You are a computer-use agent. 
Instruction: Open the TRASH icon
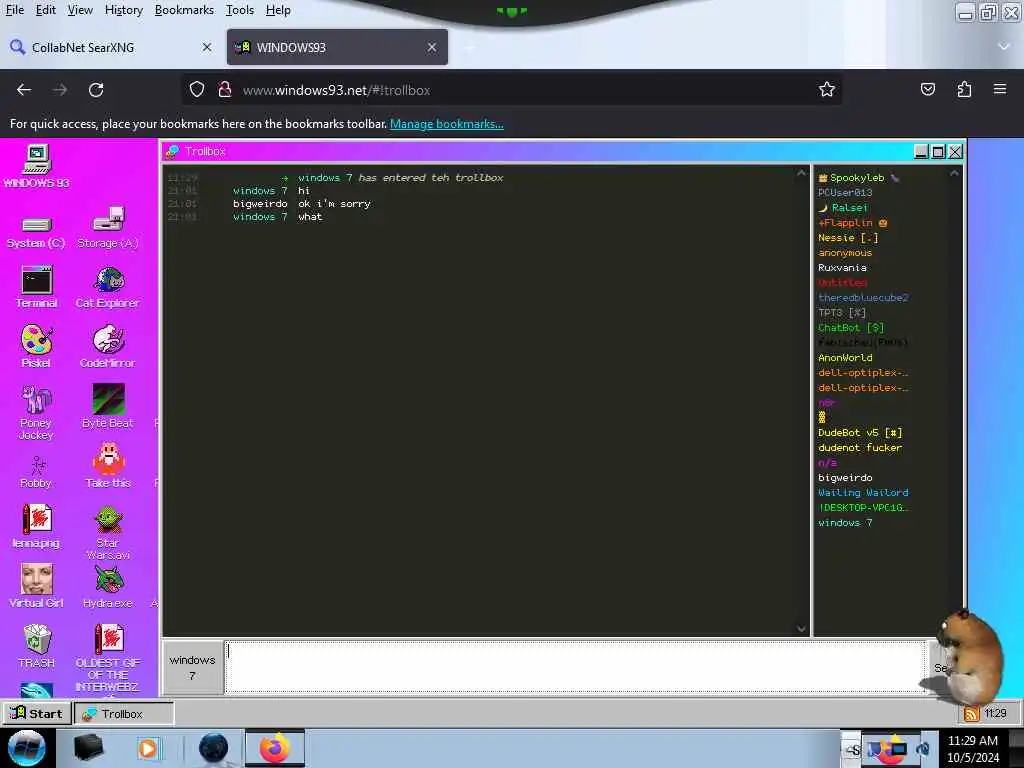37,646
